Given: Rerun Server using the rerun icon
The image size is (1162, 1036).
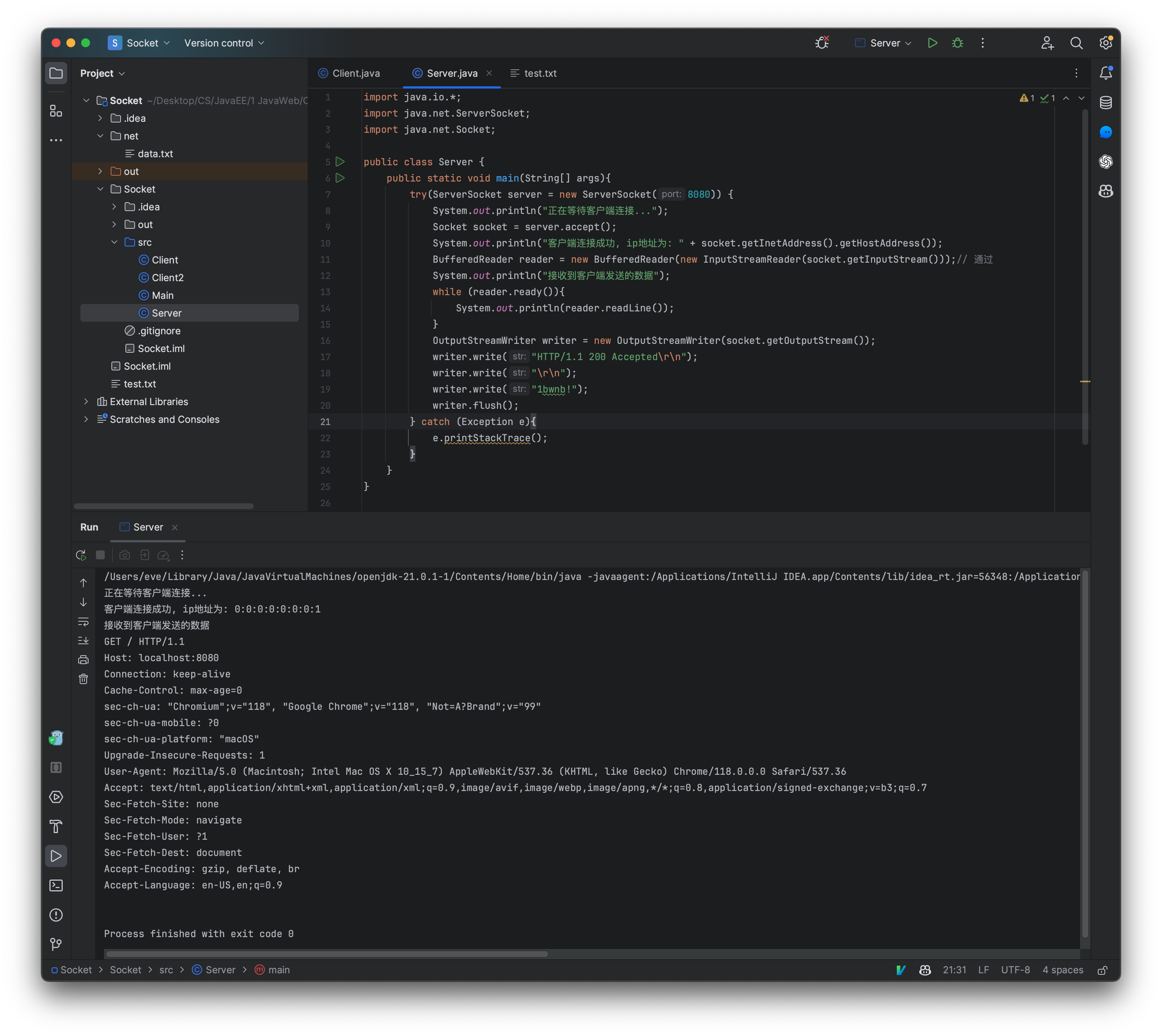Looking at the screenshot, I should 81,555.
